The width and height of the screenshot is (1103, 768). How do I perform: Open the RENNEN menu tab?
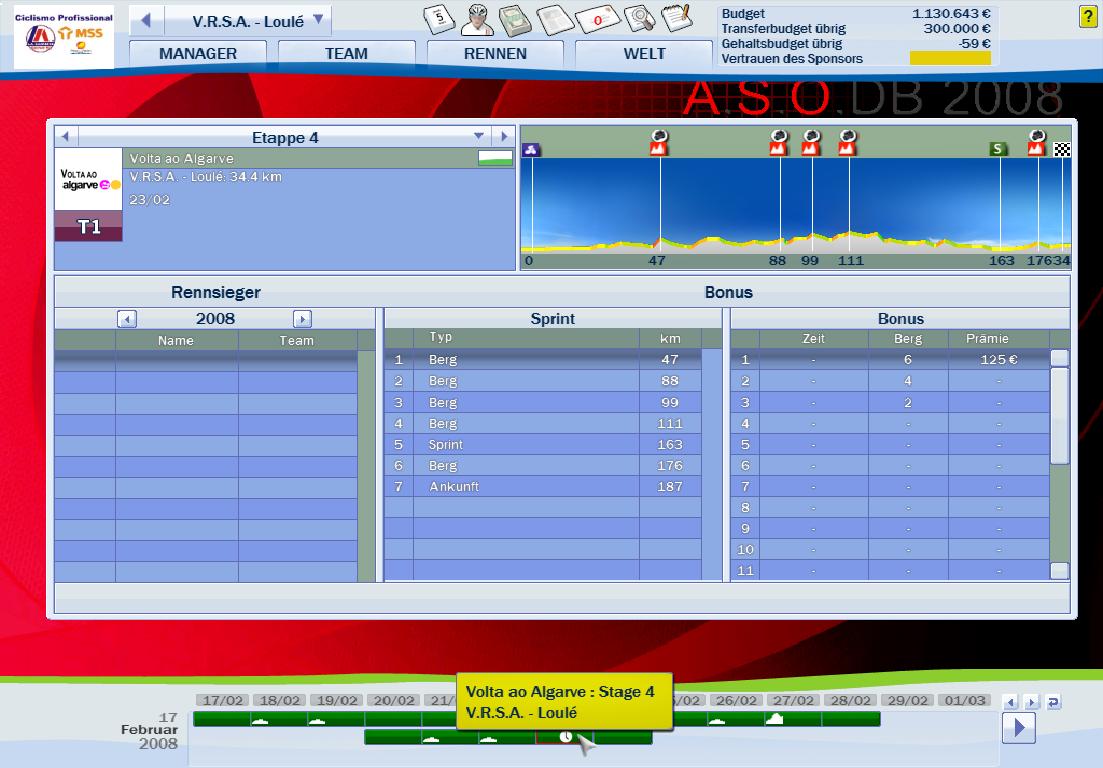tap(495, 54)
